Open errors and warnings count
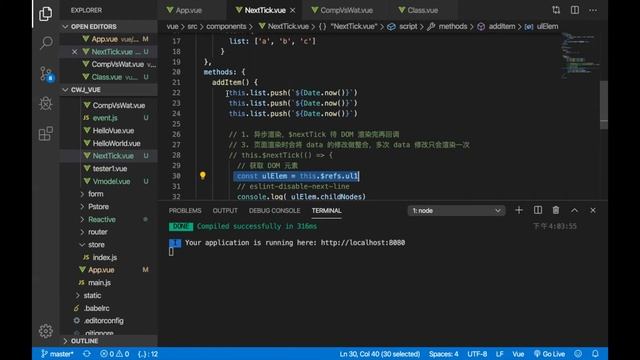Screen dimensions: 640x360 [x=115, y=354]
